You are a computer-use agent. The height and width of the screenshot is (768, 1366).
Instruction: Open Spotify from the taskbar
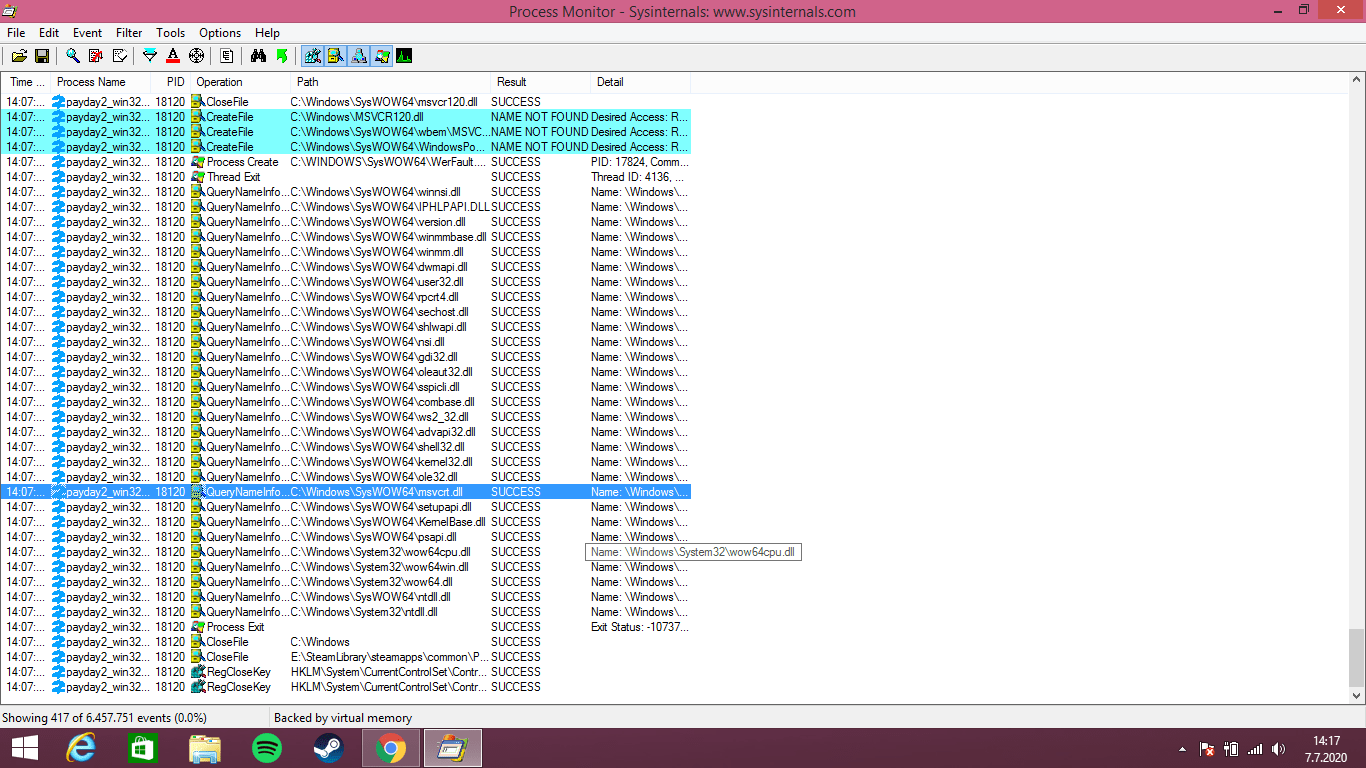267,748
